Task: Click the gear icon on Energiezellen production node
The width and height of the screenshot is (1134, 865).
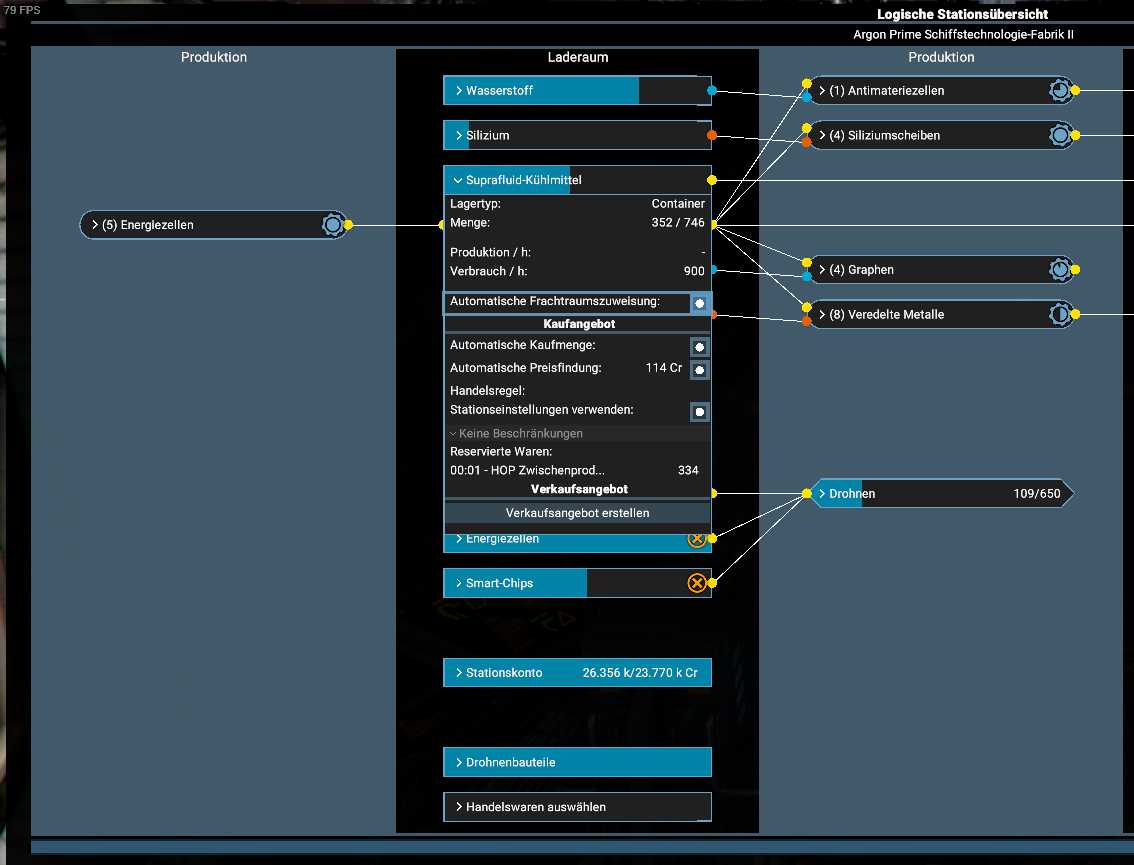Action: [333, 225]
